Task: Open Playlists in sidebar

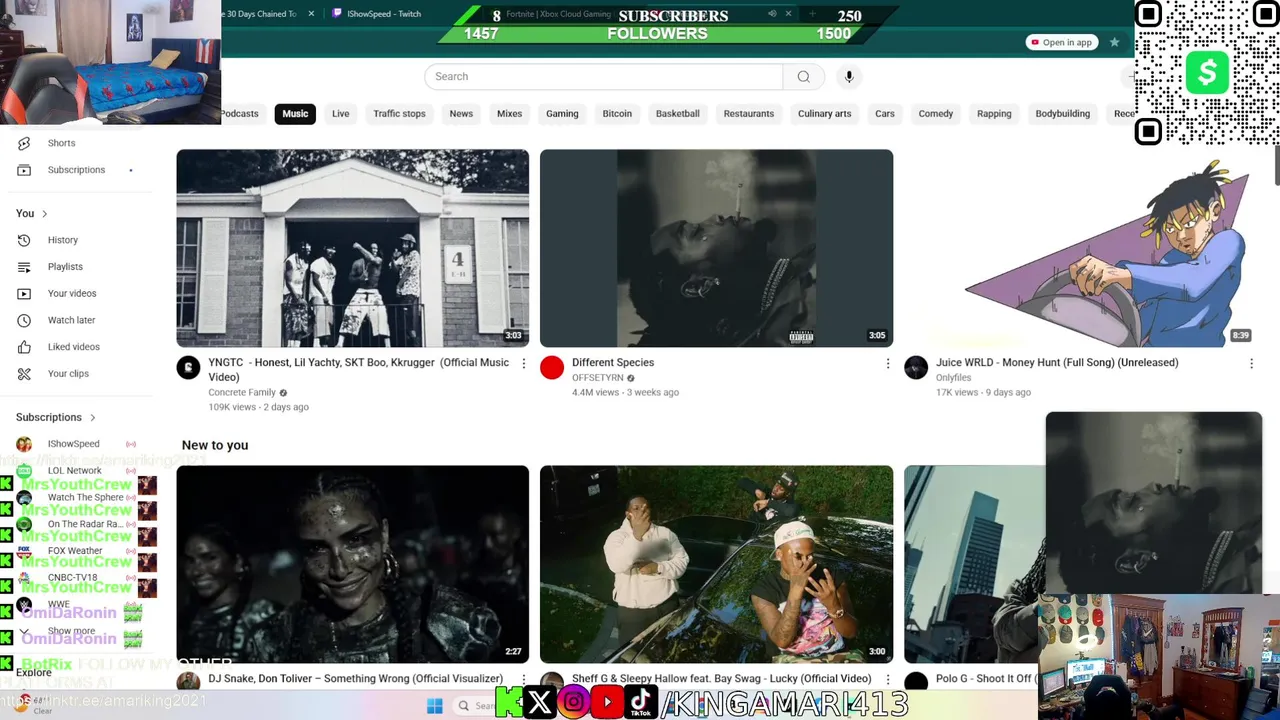Action: 65,267
